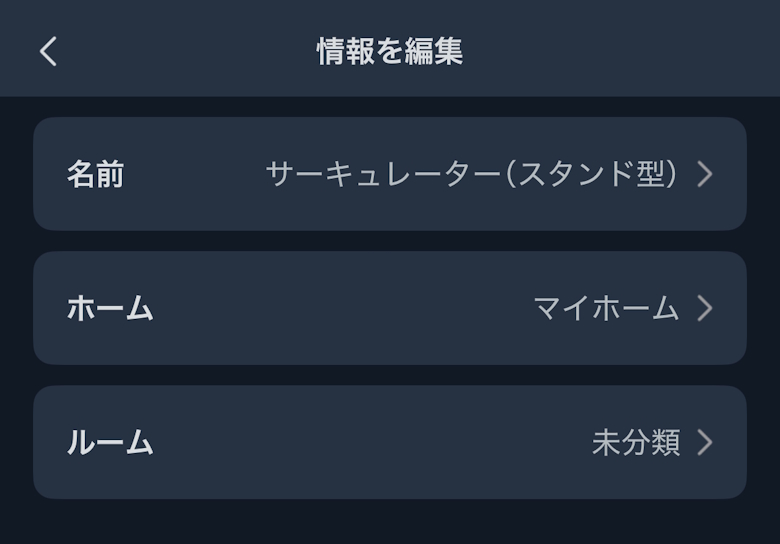Click empty space in the 名前 card

(190, 174)
